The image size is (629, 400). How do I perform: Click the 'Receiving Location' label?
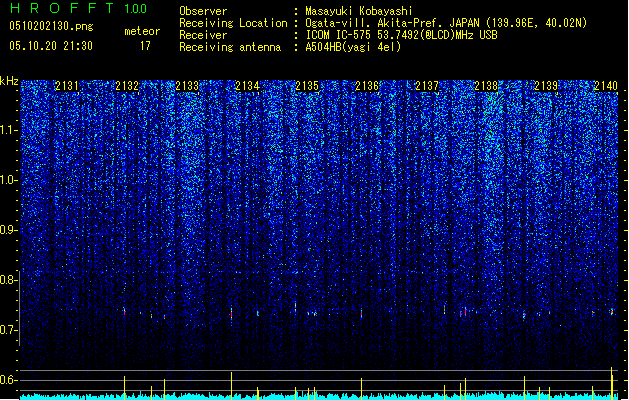pyautogui.click(x=233, y=23)
